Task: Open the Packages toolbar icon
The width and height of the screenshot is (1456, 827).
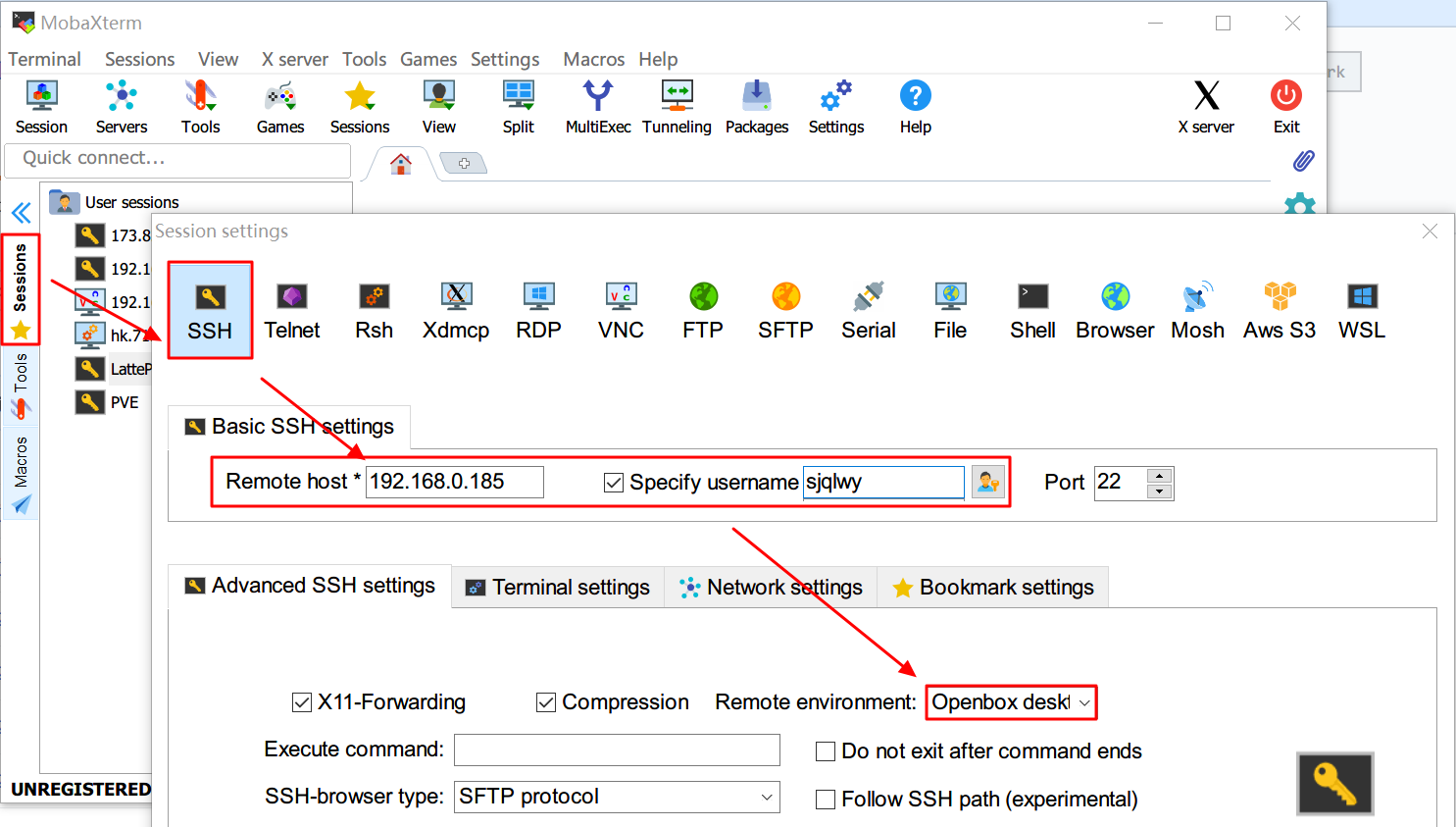Action: 756,107
